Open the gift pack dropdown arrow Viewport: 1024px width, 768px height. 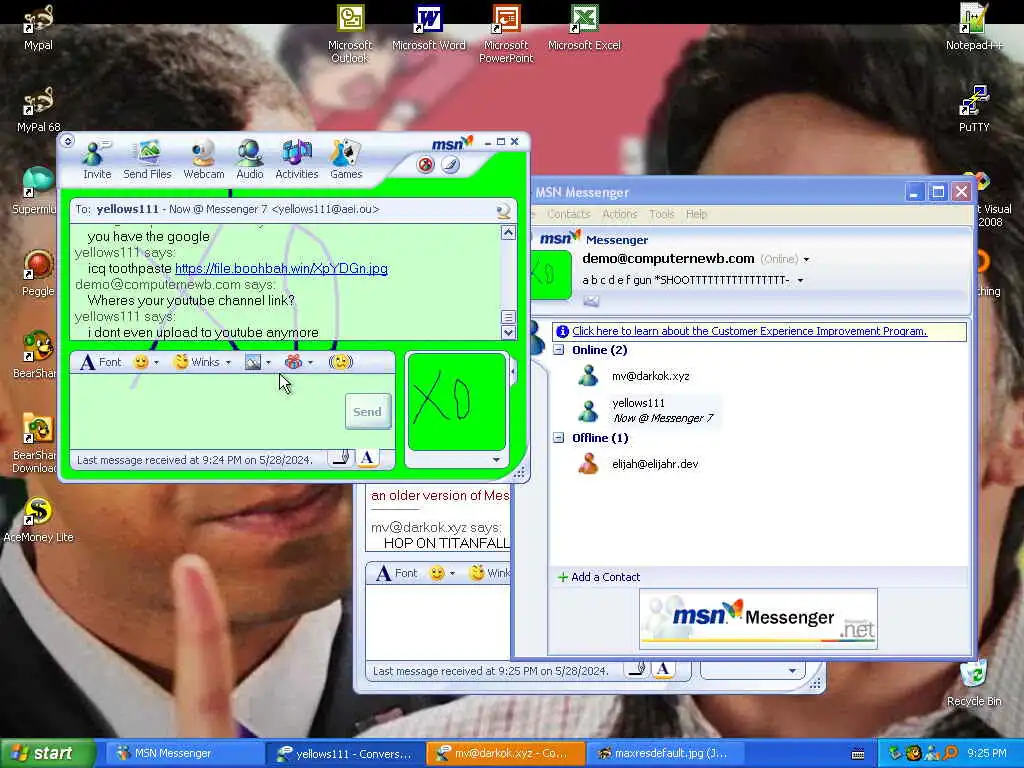click(311, 362)
